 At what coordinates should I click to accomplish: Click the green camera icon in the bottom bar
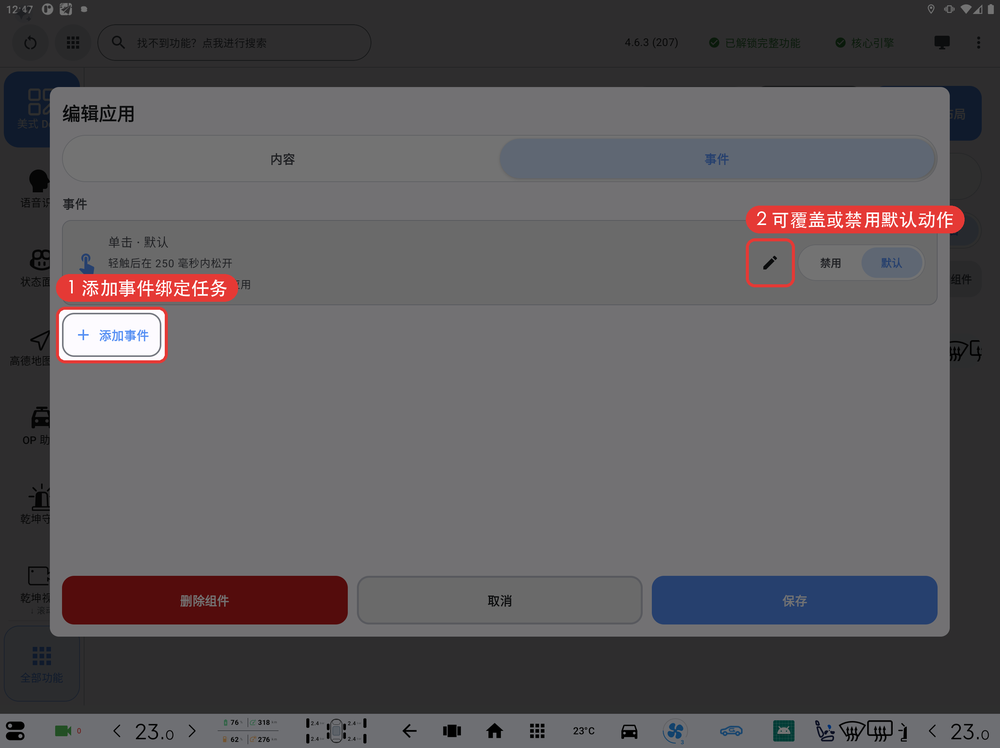[63, 731]
